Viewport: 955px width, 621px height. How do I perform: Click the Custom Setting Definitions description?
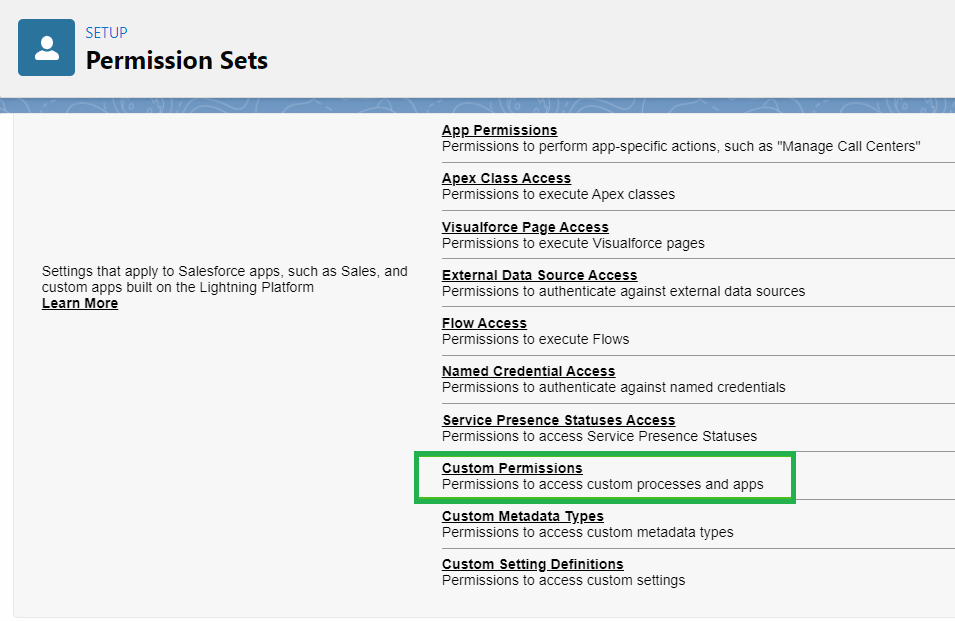point(563,580)
